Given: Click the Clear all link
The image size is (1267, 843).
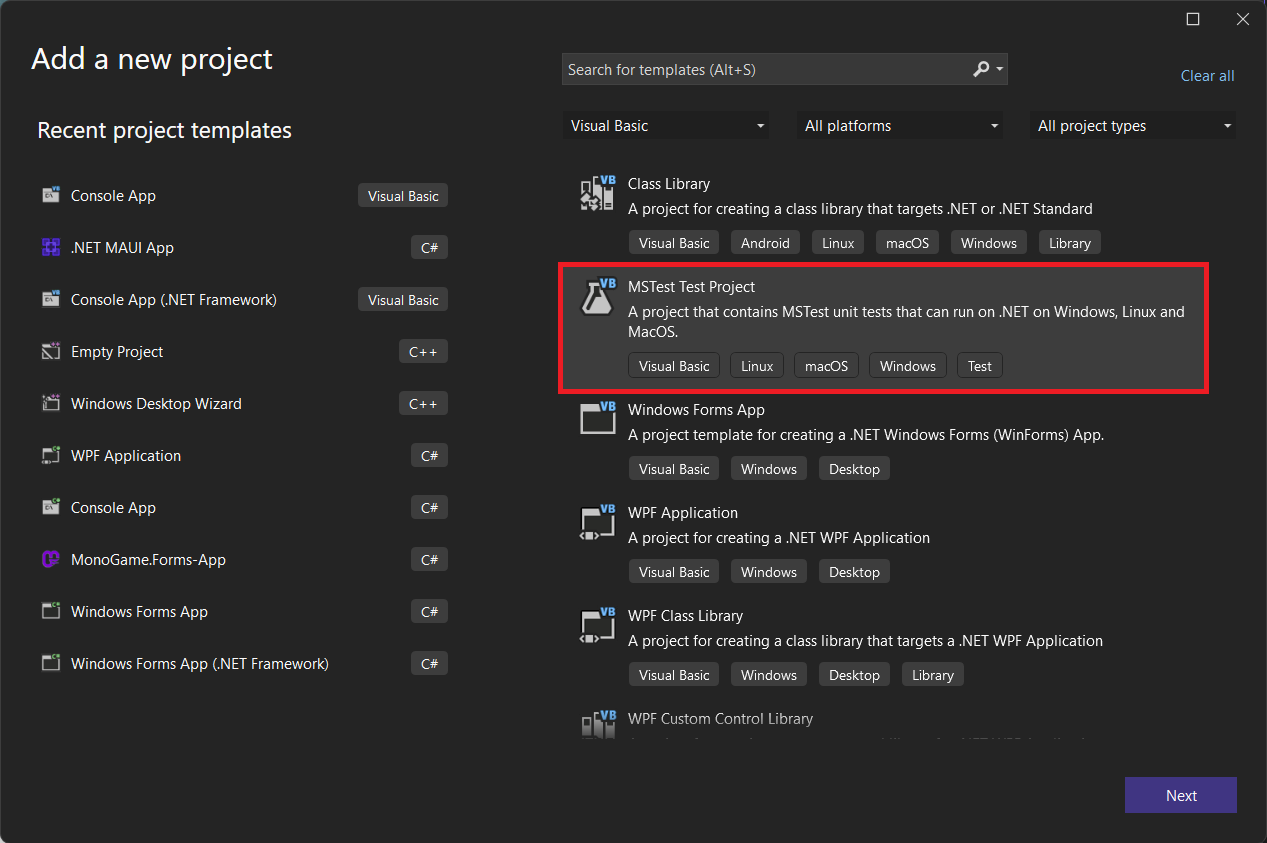Looking at the screenshot, I should coord(1207,76).
